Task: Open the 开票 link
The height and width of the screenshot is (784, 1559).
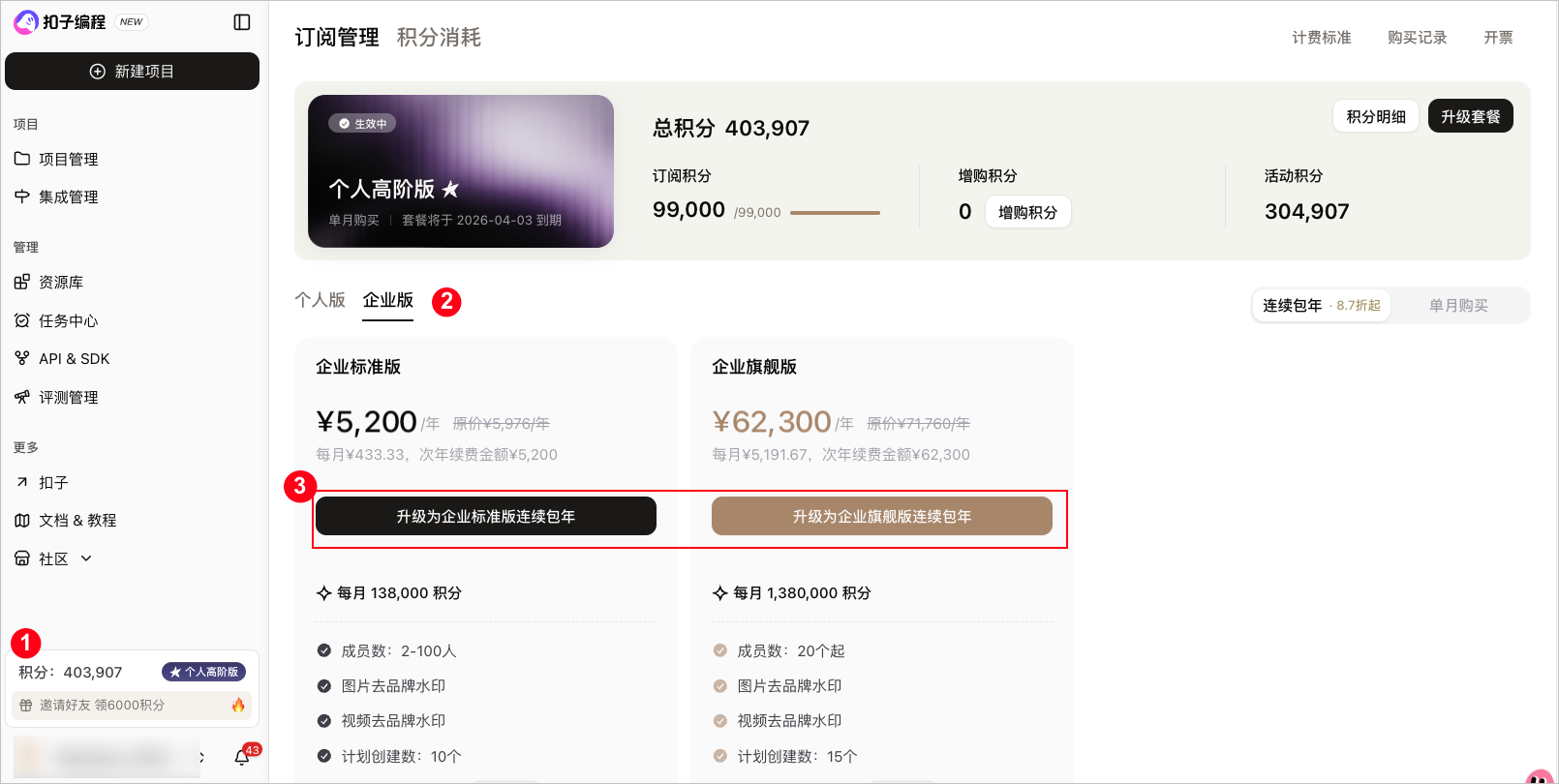Action: click(1498, 37)
